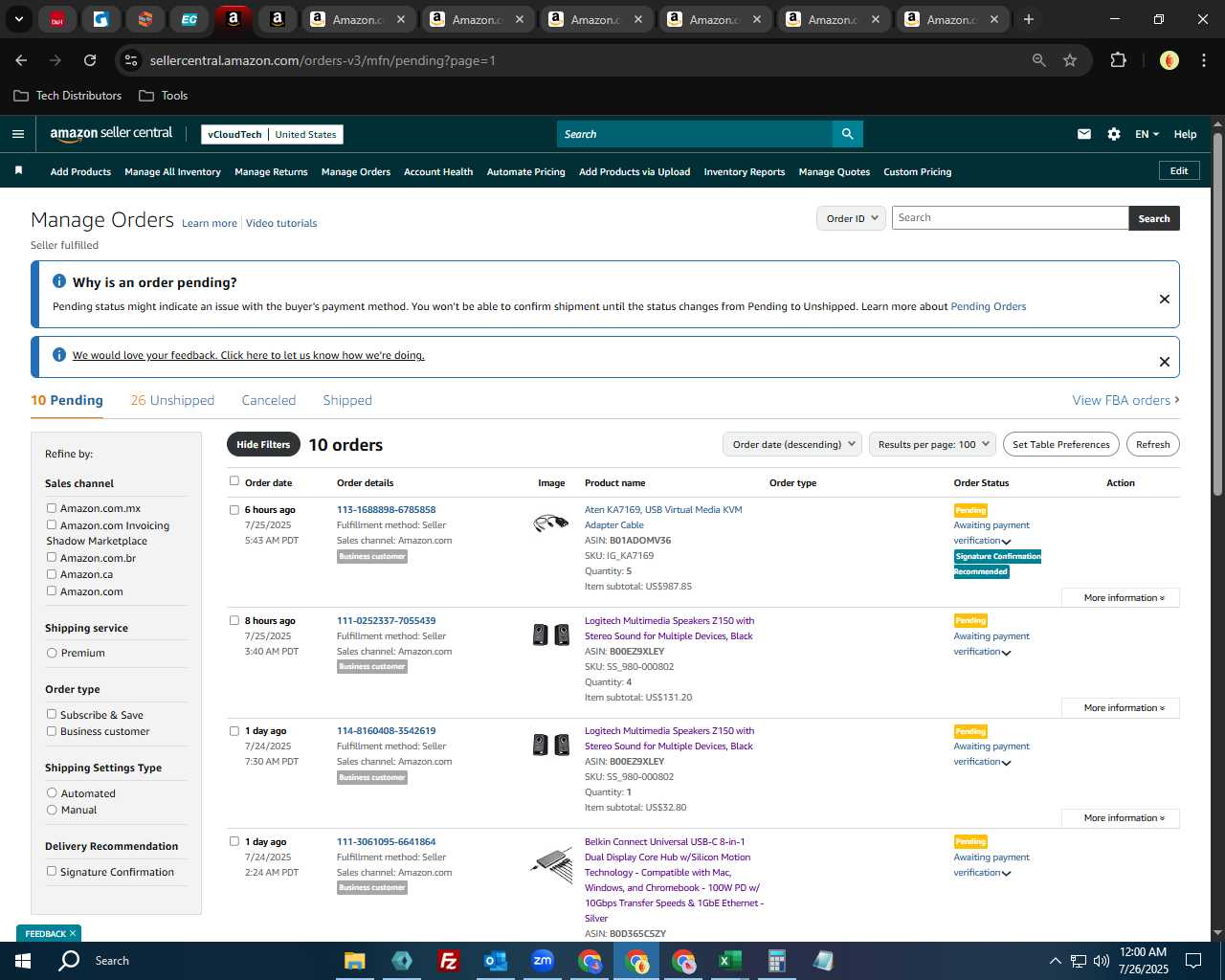This screenshot has height=980, width=1225.
Task: Select the Automated shipping settings radio
Action: coord(52,792)
